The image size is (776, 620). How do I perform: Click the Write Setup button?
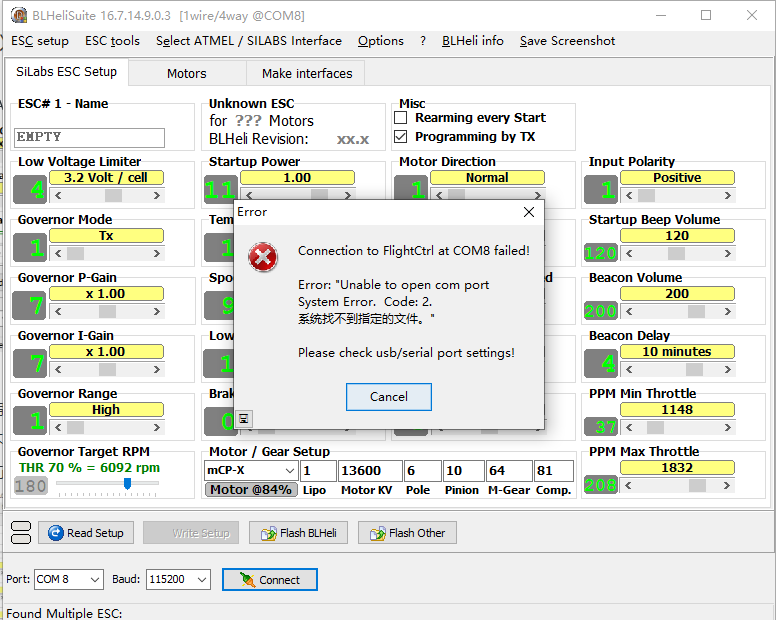pos(191,533)
